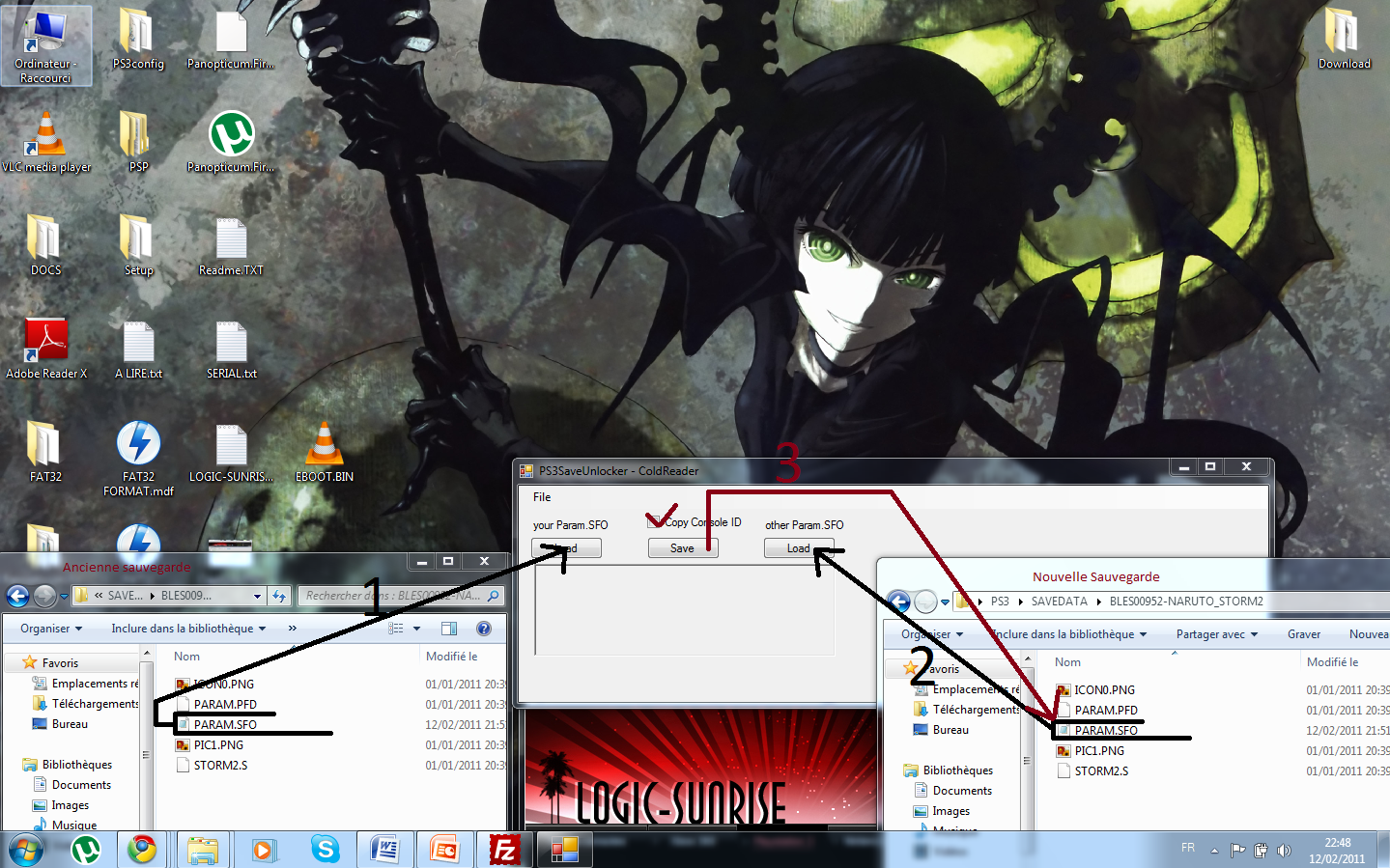Open the EBOOT.BIN file on desktop
This screenshot has width=1390, height=868.
(x=324, y=452)
